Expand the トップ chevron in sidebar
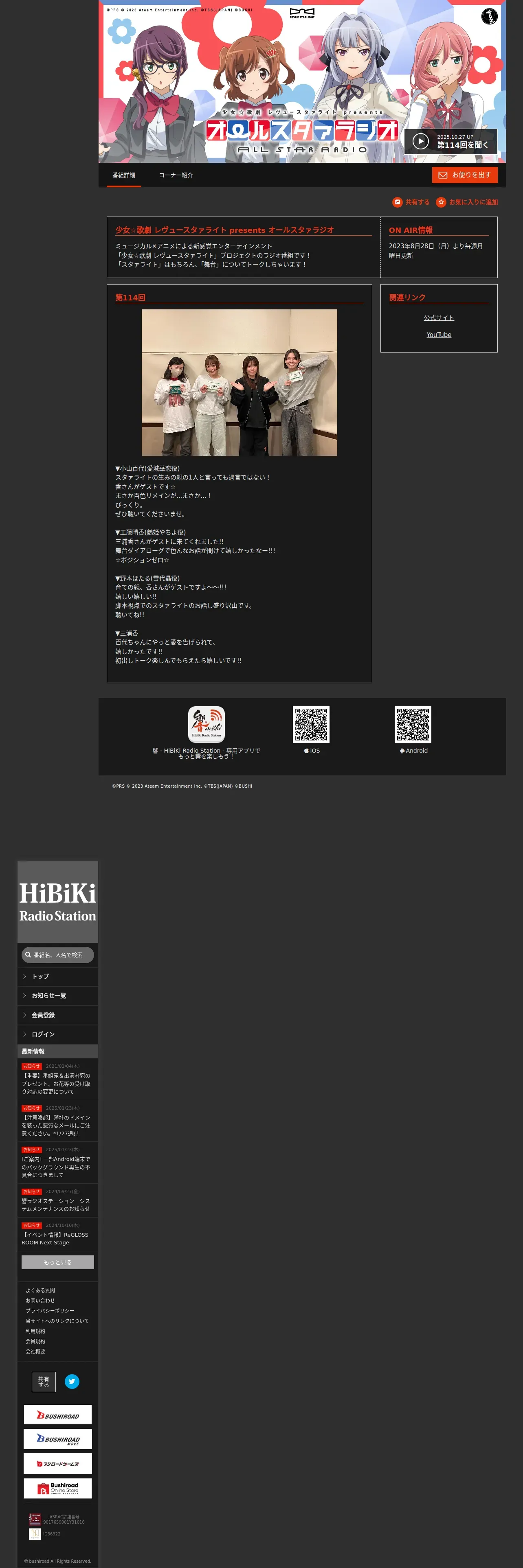This screenshot has height=1568, width=523. coord(24,977)
